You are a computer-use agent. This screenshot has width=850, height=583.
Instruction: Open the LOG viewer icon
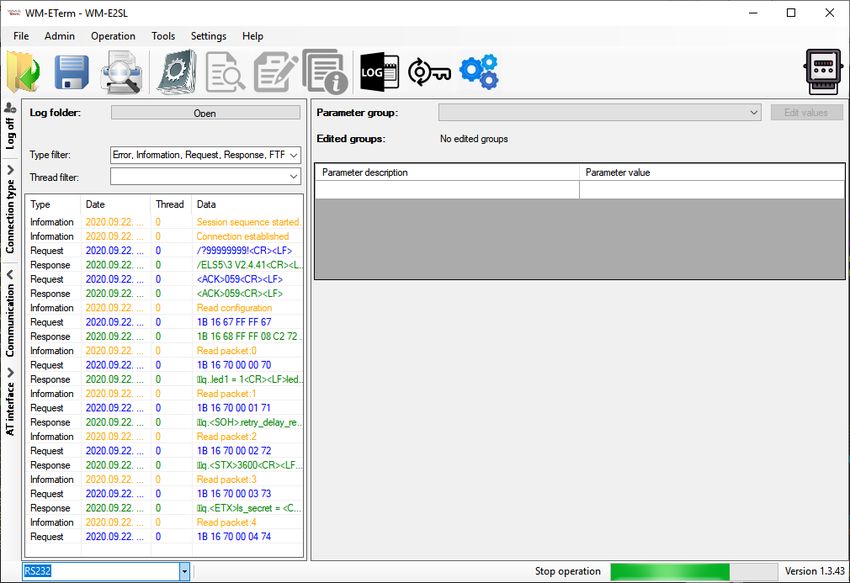(x=379, y=72)
